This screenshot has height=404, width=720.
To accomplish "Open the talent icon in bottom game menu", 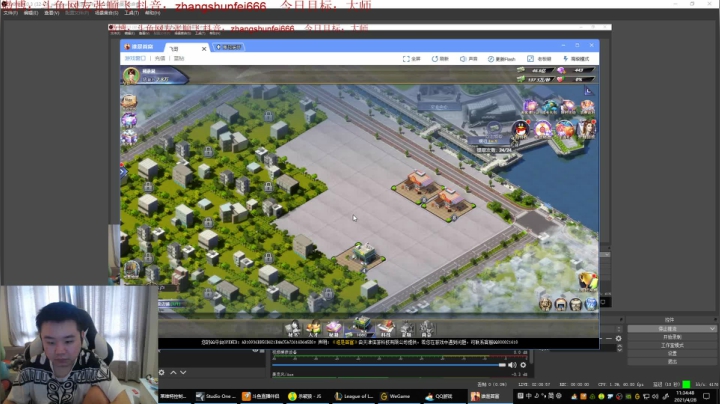I will tap(313, 329).
